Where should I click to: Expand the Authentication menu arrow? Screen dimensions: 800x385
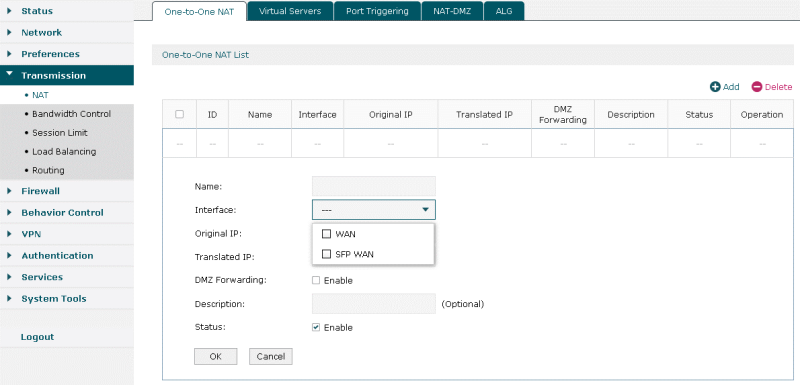pos(9,255)
